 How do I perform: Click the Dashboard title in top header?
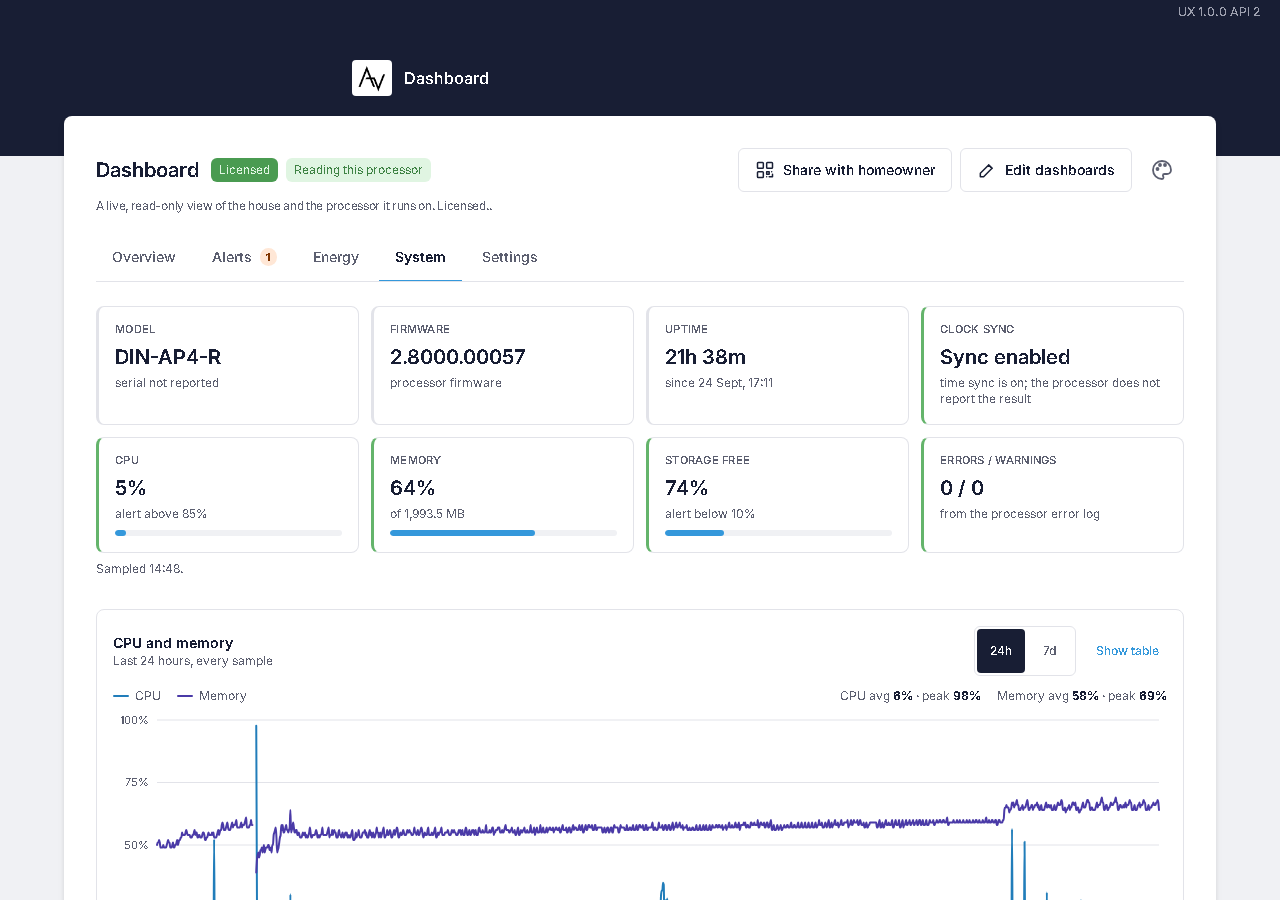(446, 78)
